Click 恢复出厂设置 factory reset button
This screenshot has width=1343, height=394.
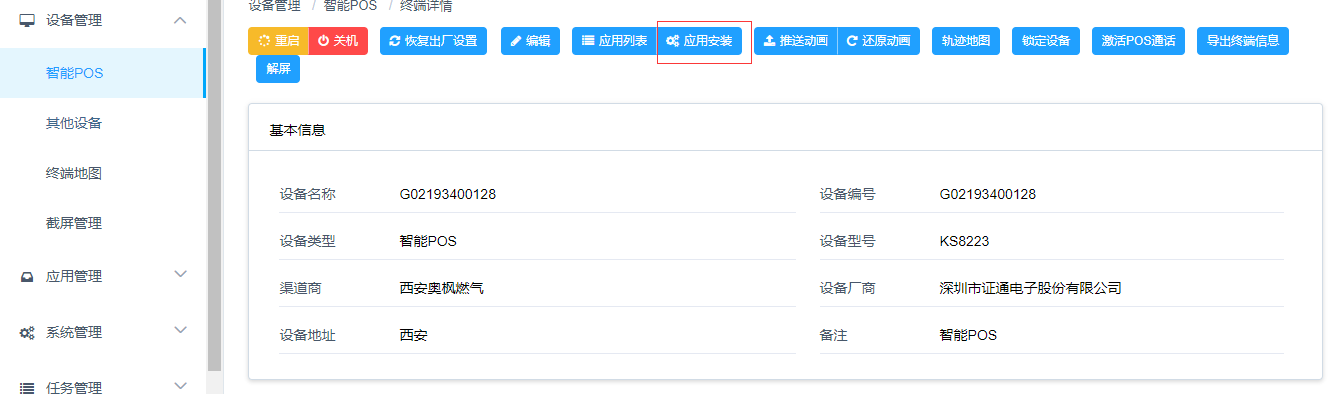433,41
